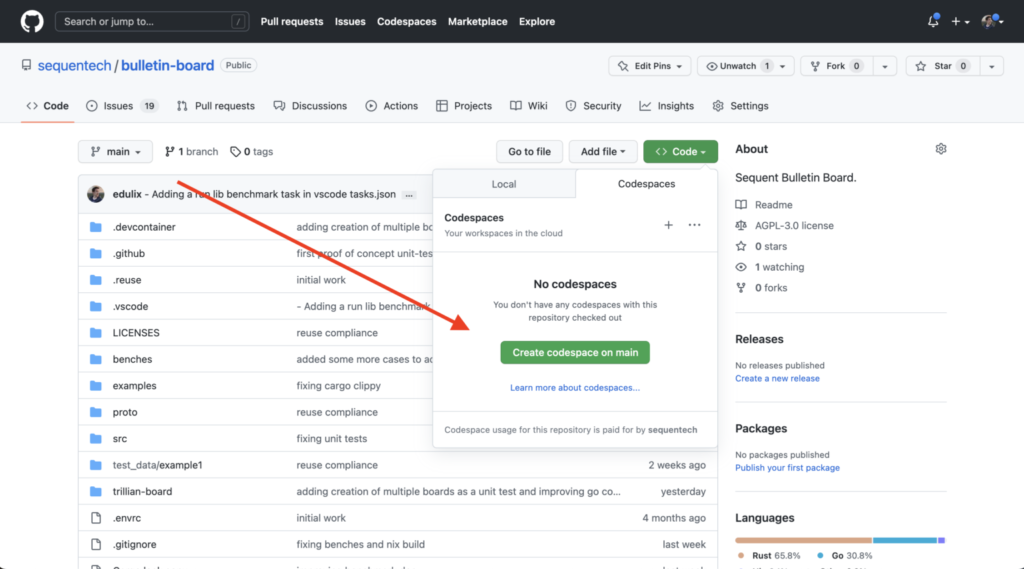This screenshot has width=1024, height=569.
Task: Click the Rust segment of language bar
Action: point(803,540)
